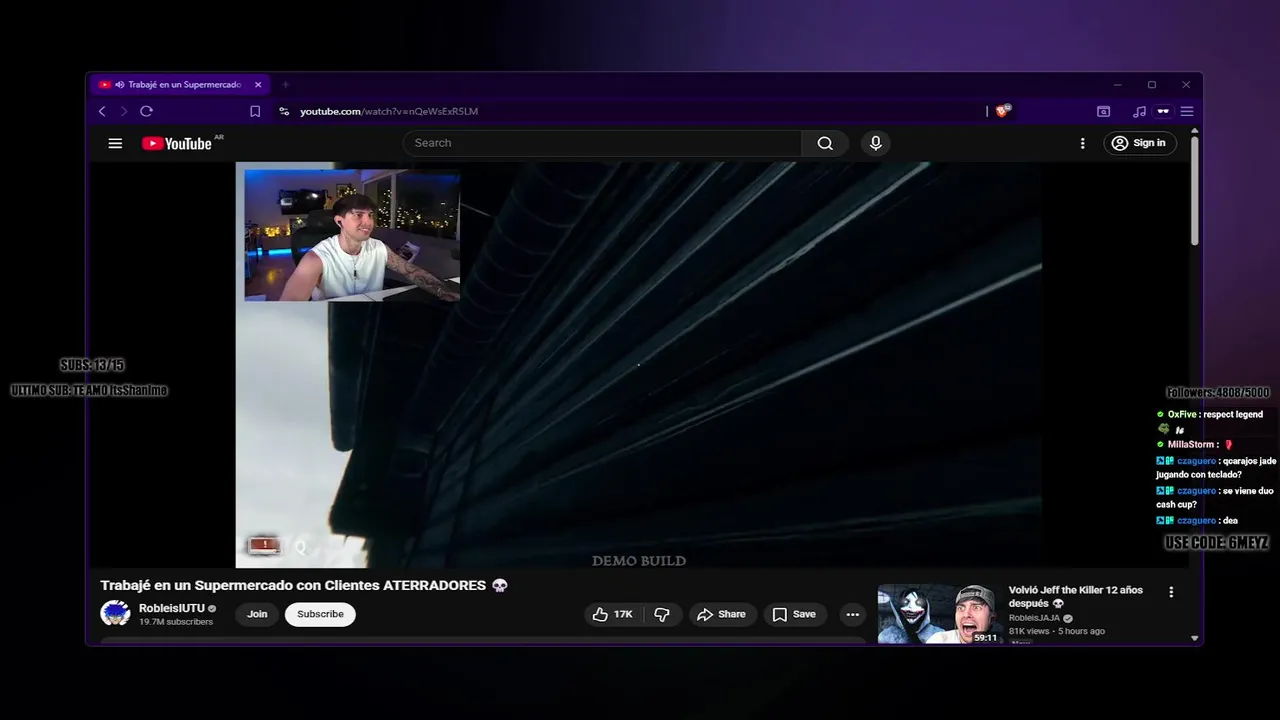Open a new browser tab
The width and height of the screenshot is (1280, 720).
point(285,85)
